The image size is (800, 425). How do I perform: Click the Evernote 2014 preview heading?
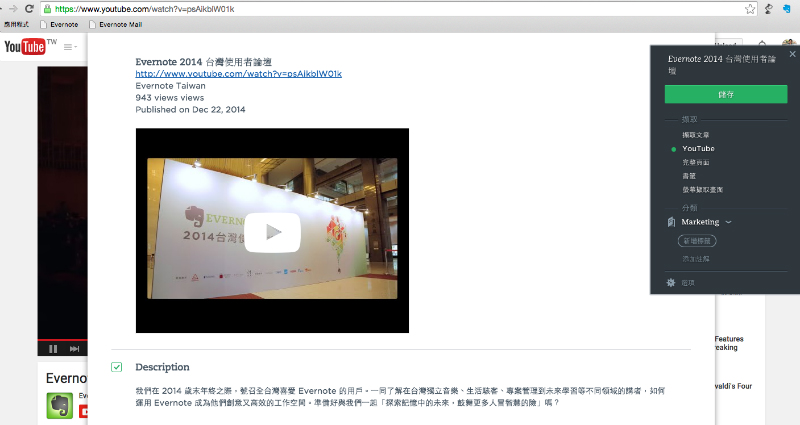(x=204, y=62)
